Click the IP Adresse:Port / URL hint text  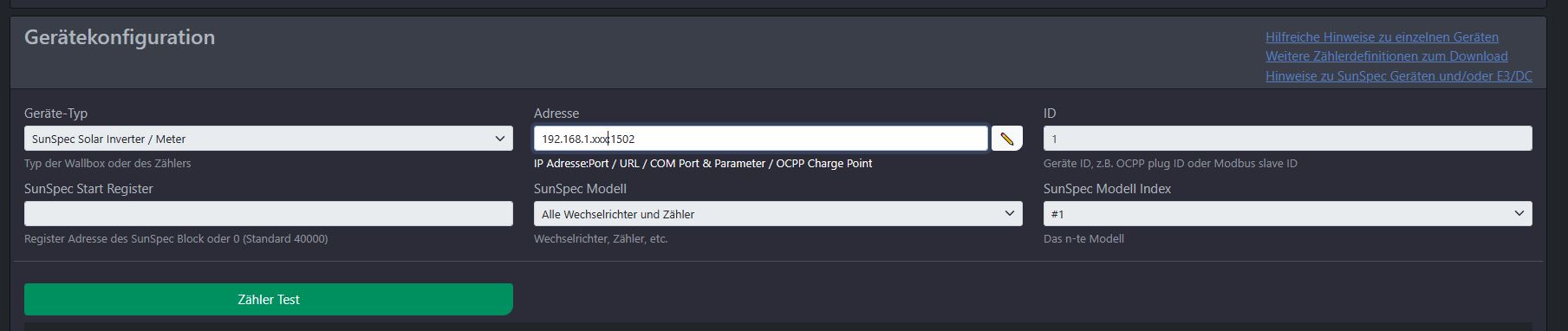pos(703,164)
